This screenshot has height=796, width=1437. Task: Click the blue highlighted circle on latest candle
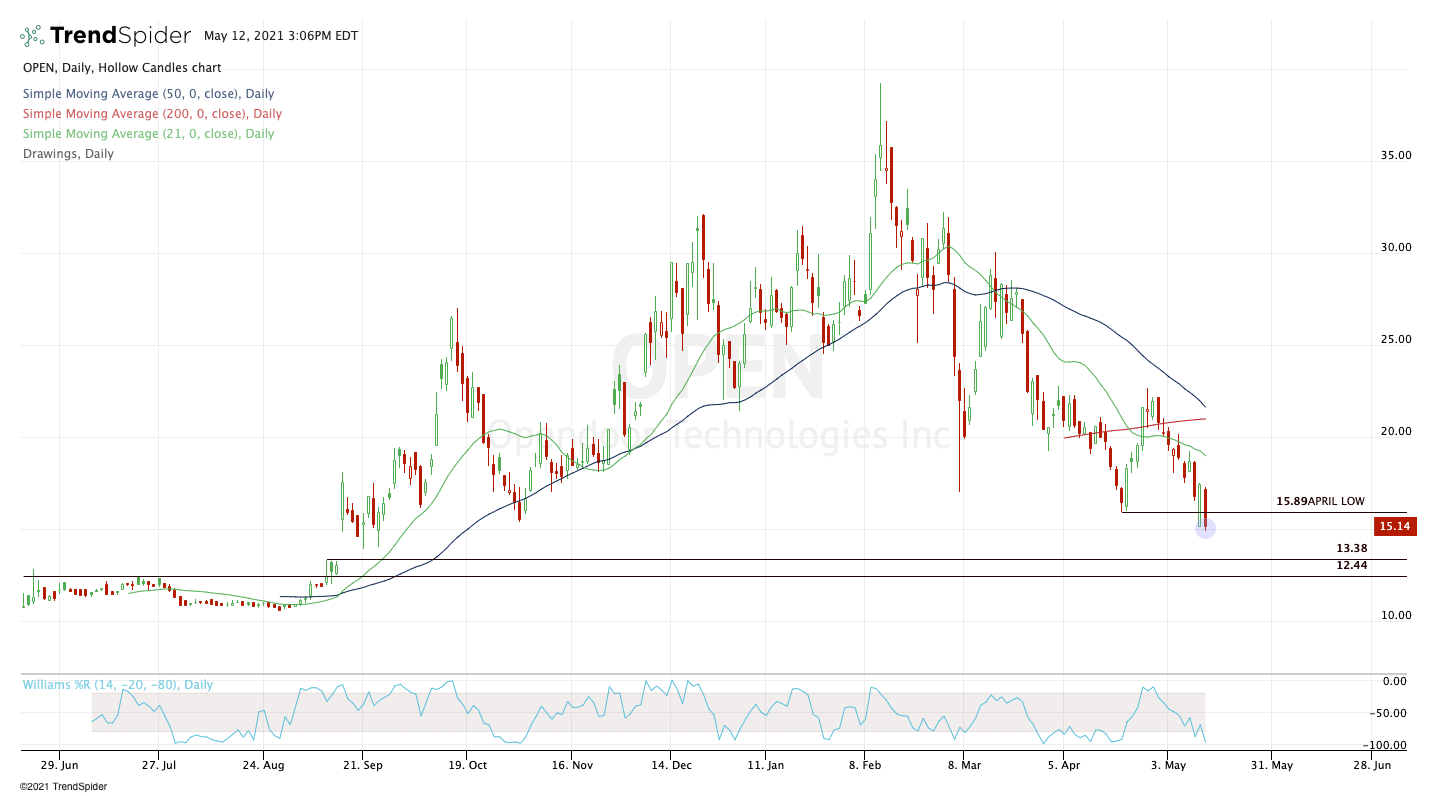tap(1205, 528)
